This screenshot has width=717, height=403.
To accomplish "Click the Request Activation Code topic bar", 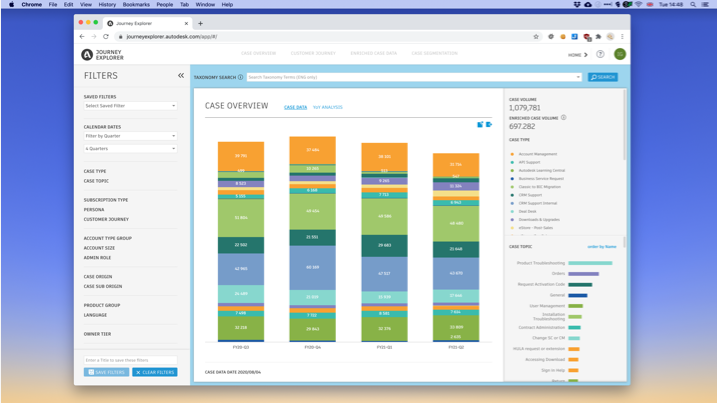I will tap(580, 285).
